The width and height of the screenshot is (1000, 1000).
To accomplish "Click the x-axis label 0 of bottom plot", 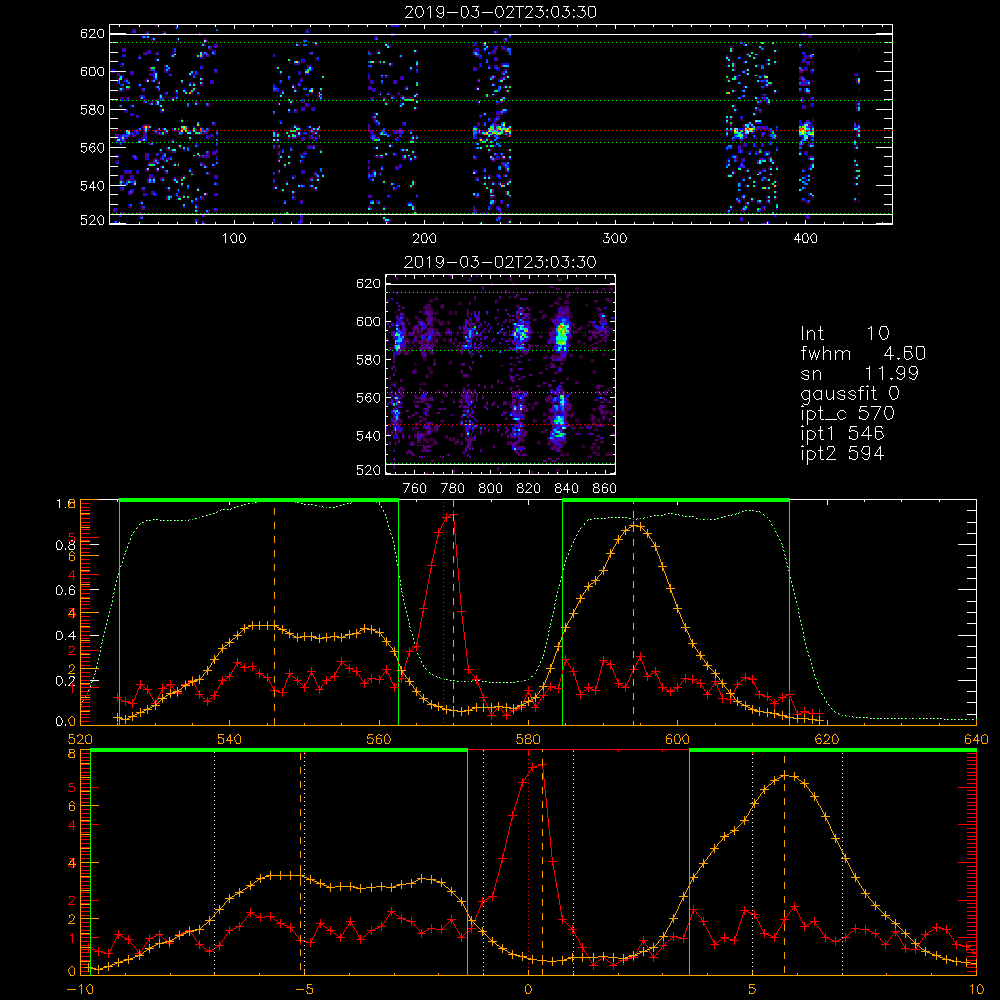I will tap(528, 990).
